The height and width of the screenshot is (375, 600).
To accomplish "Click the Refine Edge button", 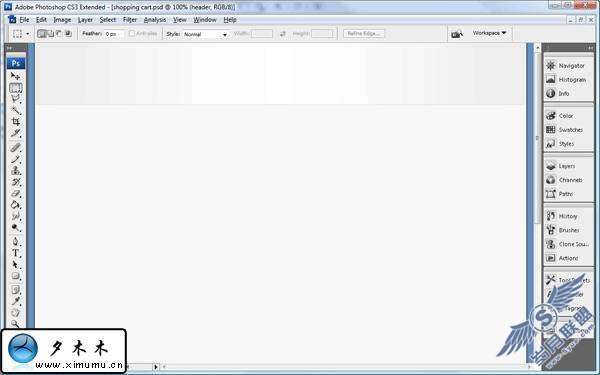I will (x=364, y=34).
